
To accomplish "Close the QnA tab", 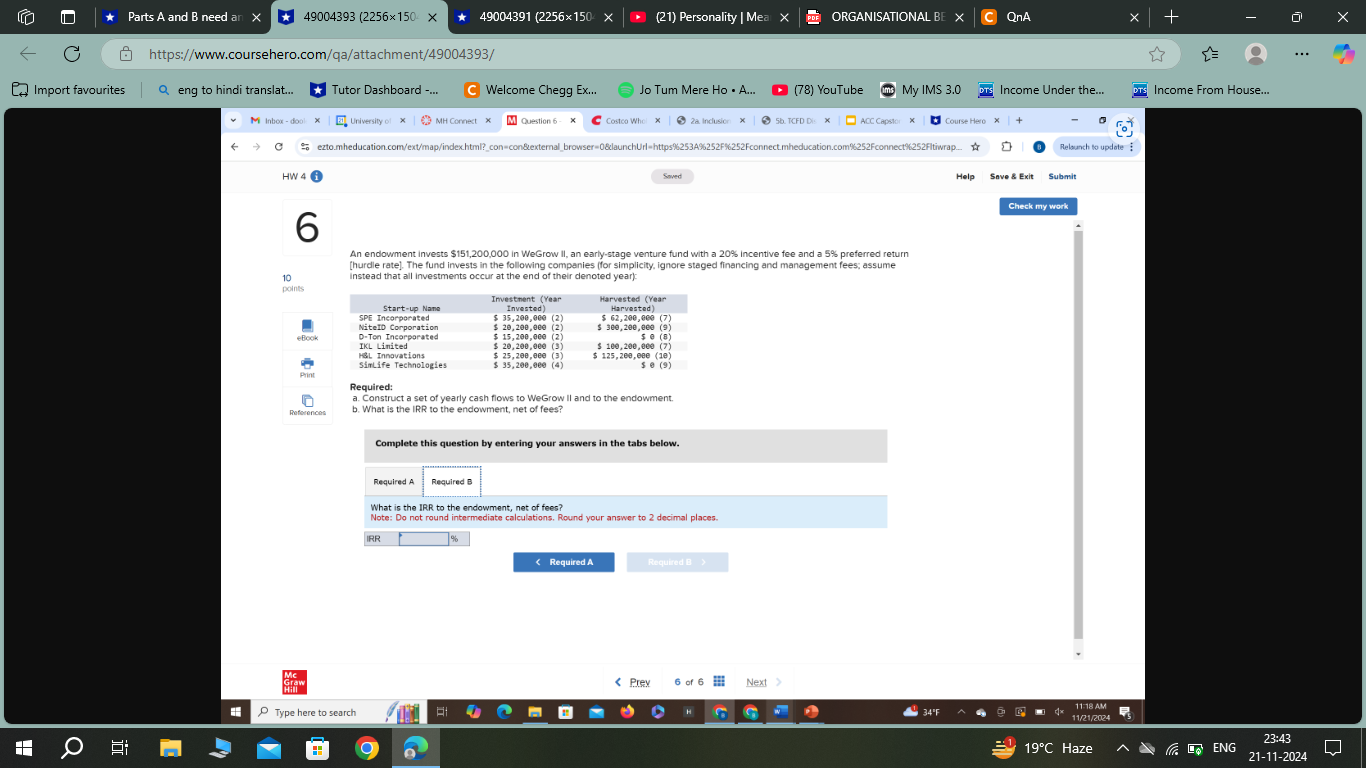I will click(1135, 17).
